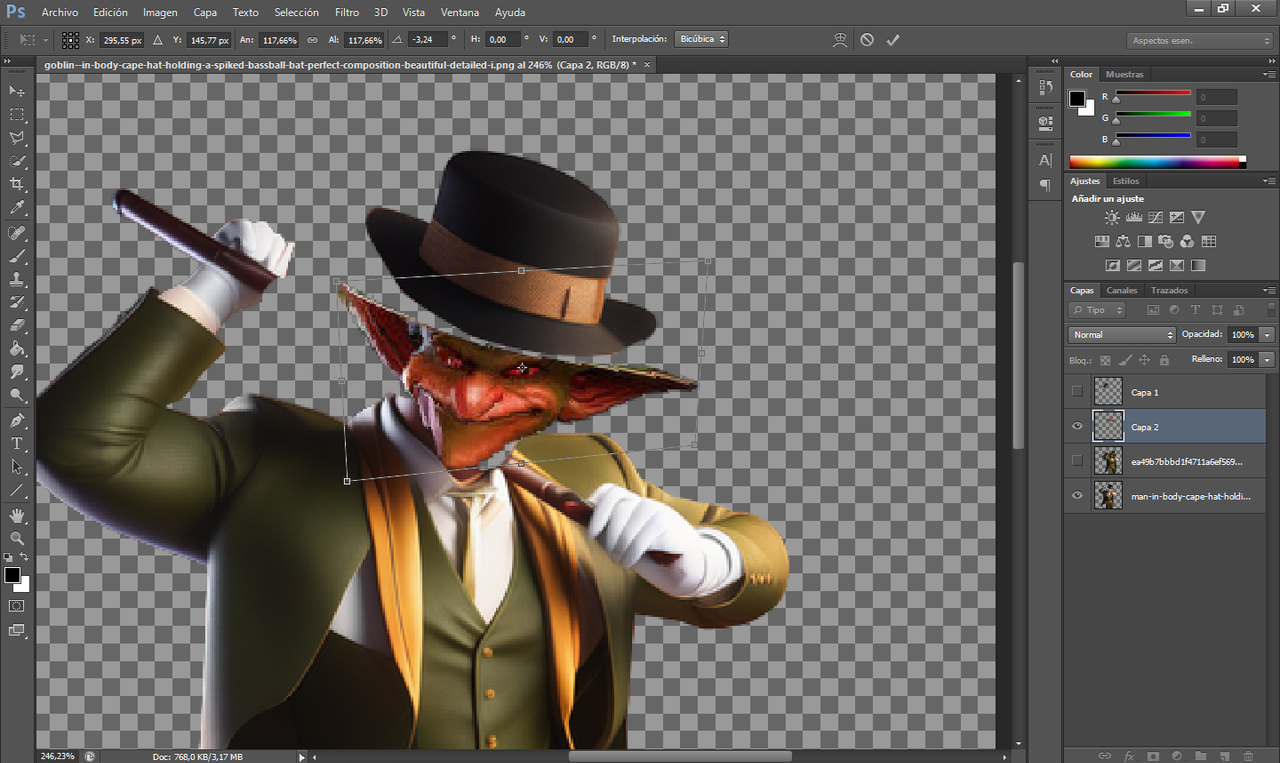Image resolution: width=1280 pixels, height=763 pixels.
Task: Open the Normal blend mode dropdown
Action: [1122, 335]
